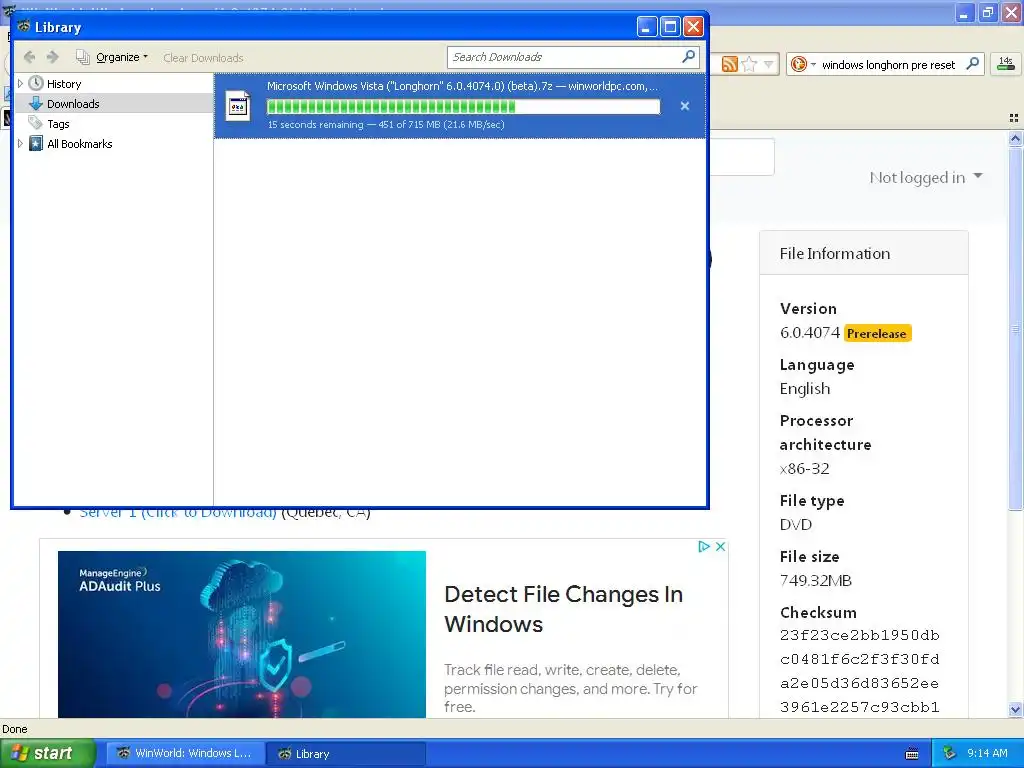This screenshot has width=1024, height=768.
Task: Select All Bookmarks in the sidebar
Action: (x=80, y=144)
